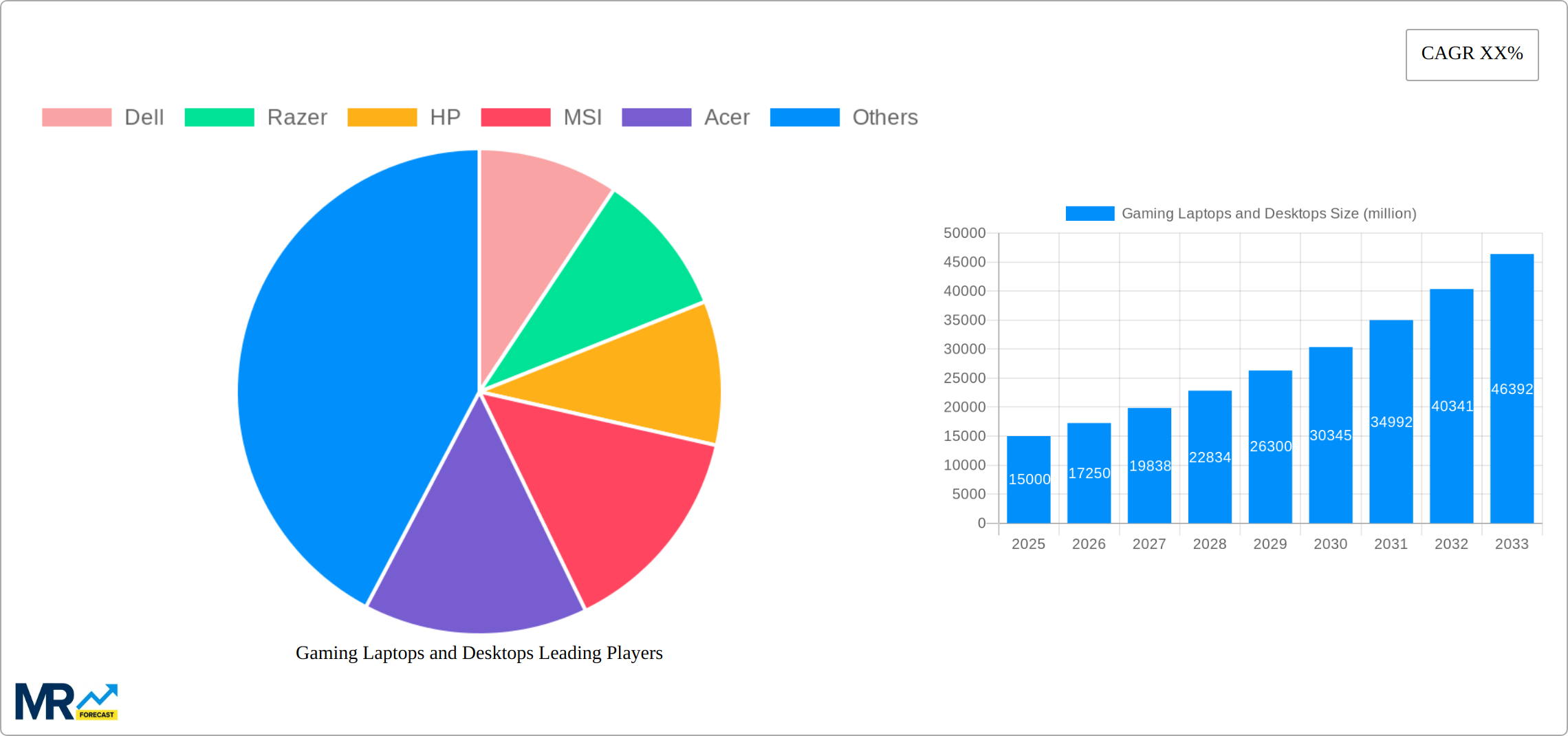Select the Razer legend color swatch

tap(219, 117)
